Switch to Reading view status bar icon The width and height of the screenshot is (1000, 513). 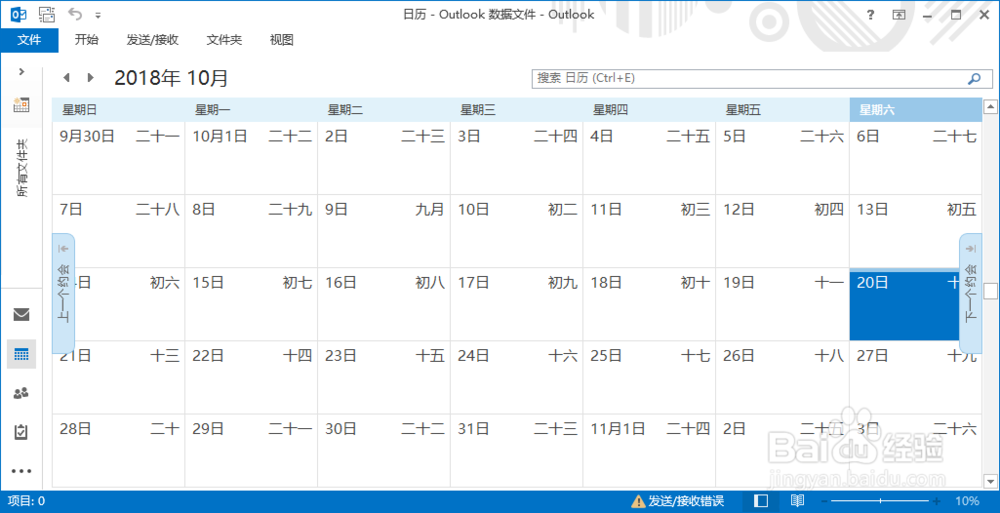[x=797, y=501]
